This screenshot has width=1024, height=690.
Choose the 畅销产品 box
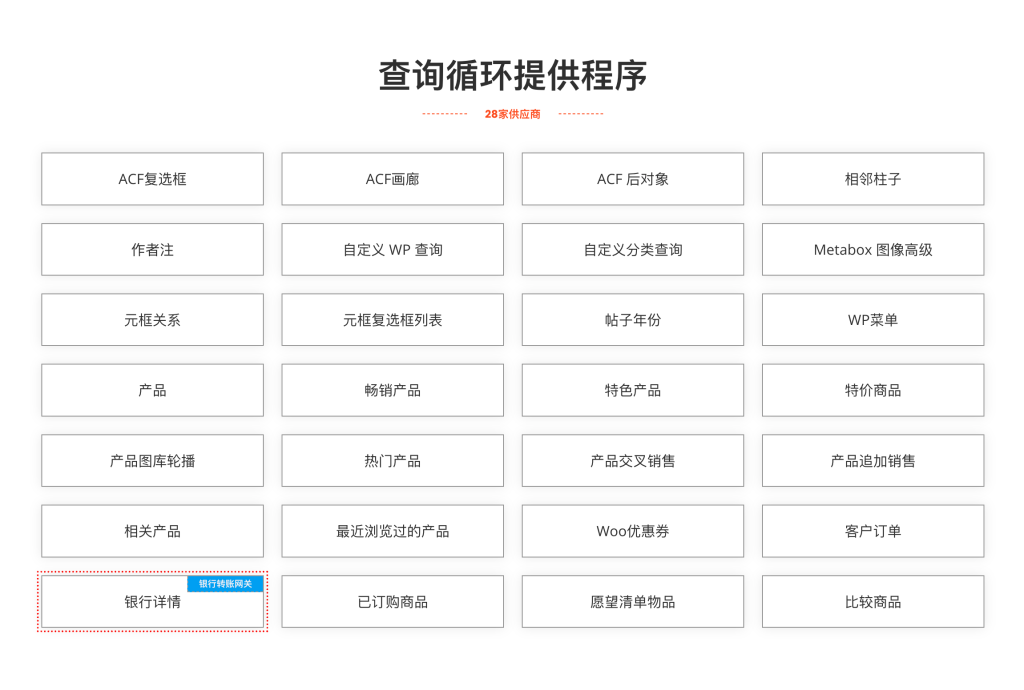click(392, 390)
